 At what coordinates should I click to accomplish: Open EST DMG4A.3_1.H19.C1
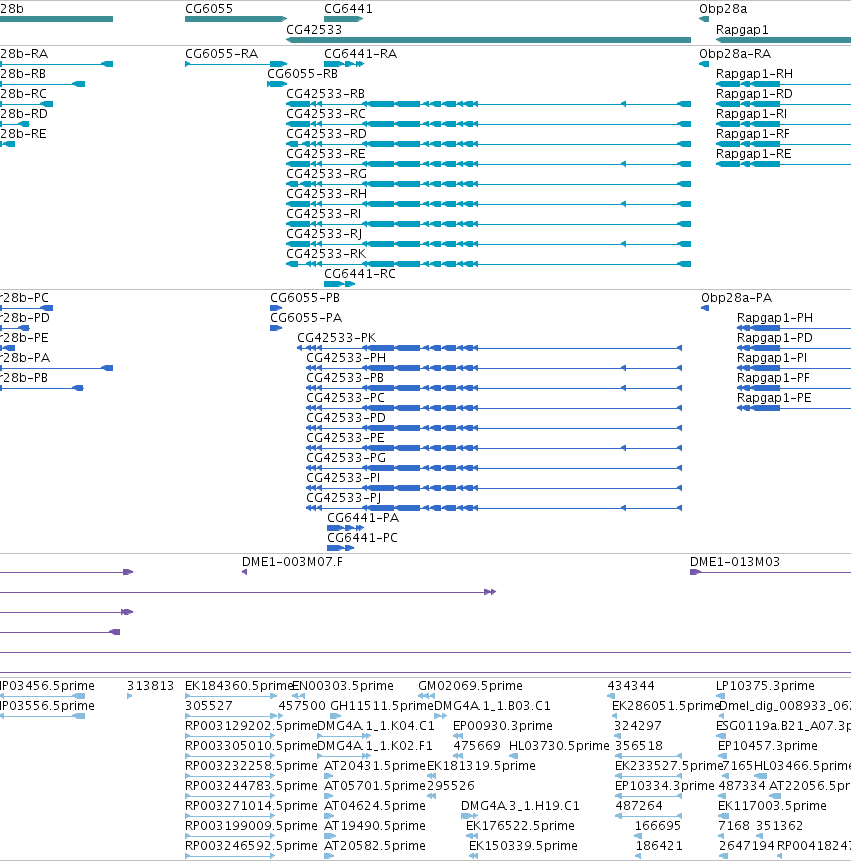[520, 806]
